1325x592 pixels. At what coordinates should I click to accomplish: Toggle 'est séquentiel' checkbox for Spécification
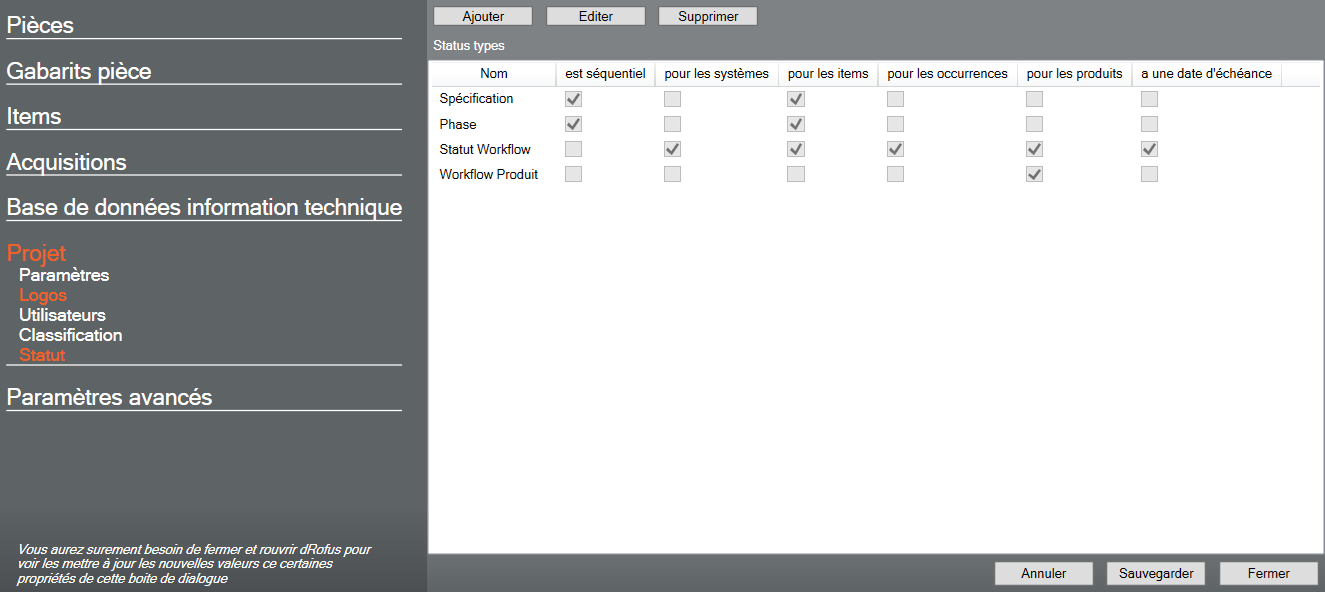pos(574,99)
